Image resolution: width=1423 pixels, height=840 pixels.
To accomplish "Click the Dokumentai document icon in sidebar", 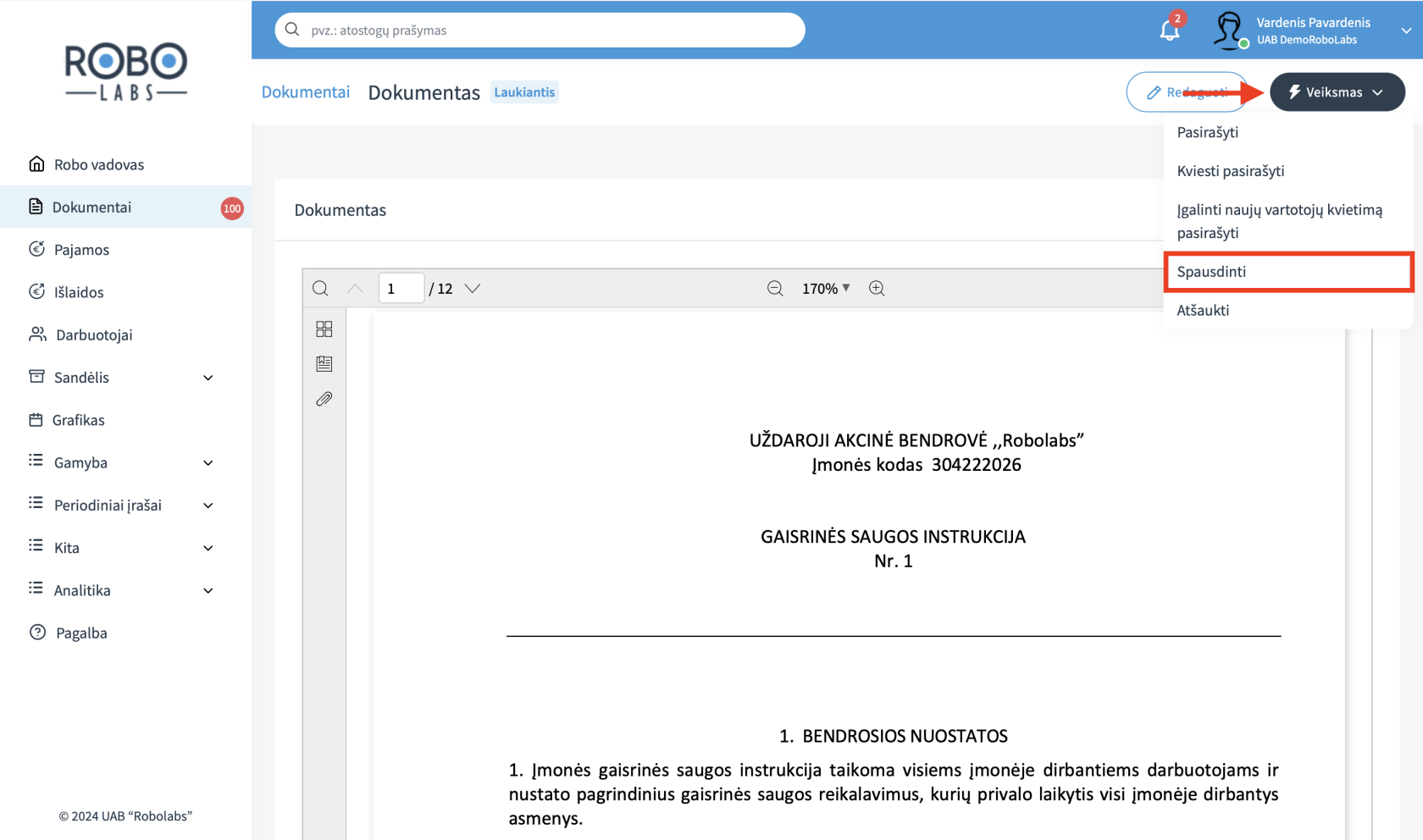I will [x=36, y=207].
